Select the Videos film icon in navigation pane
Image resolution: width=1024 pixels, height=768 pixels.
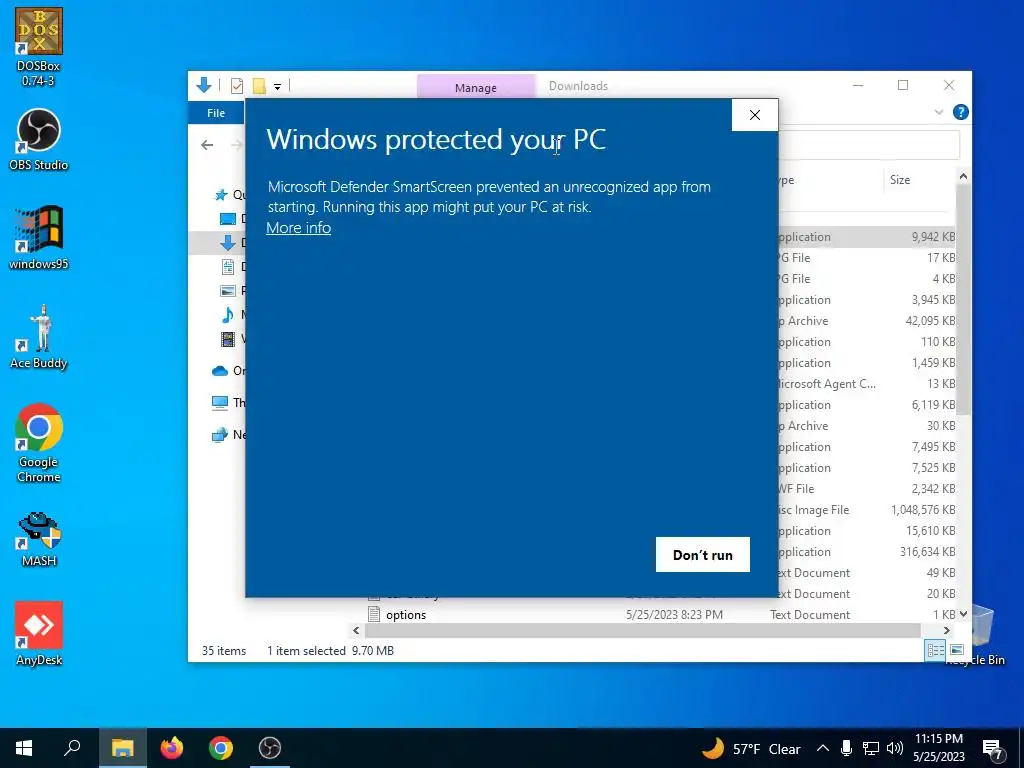[228, 339]
